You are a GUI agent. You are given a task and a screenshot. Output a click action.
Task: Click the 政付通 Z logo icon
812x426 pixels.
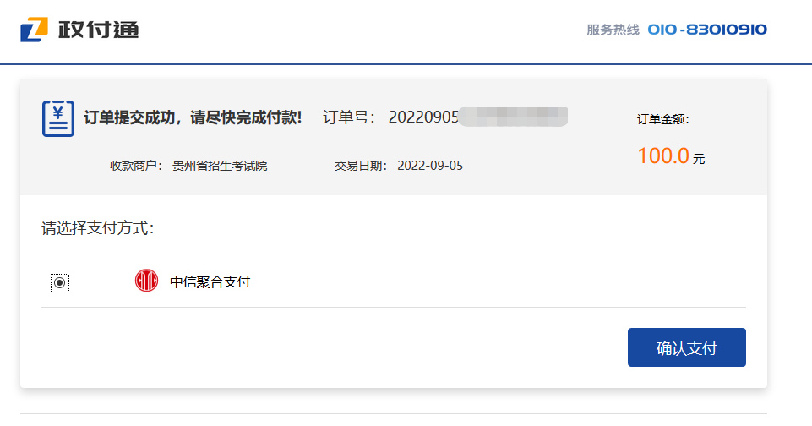[x=34, y=29]
